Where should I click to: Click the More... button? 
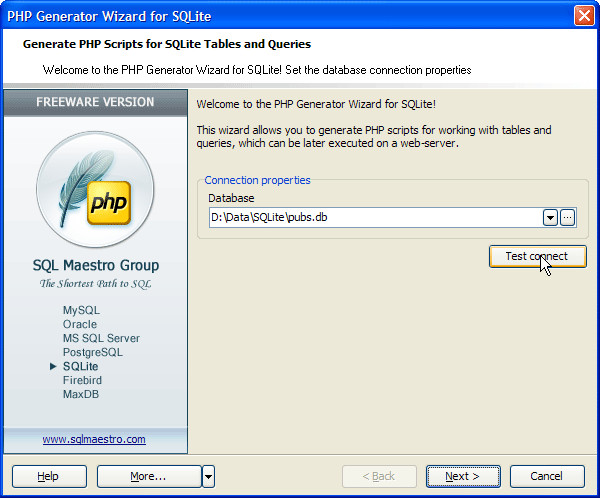coord(149,476)
